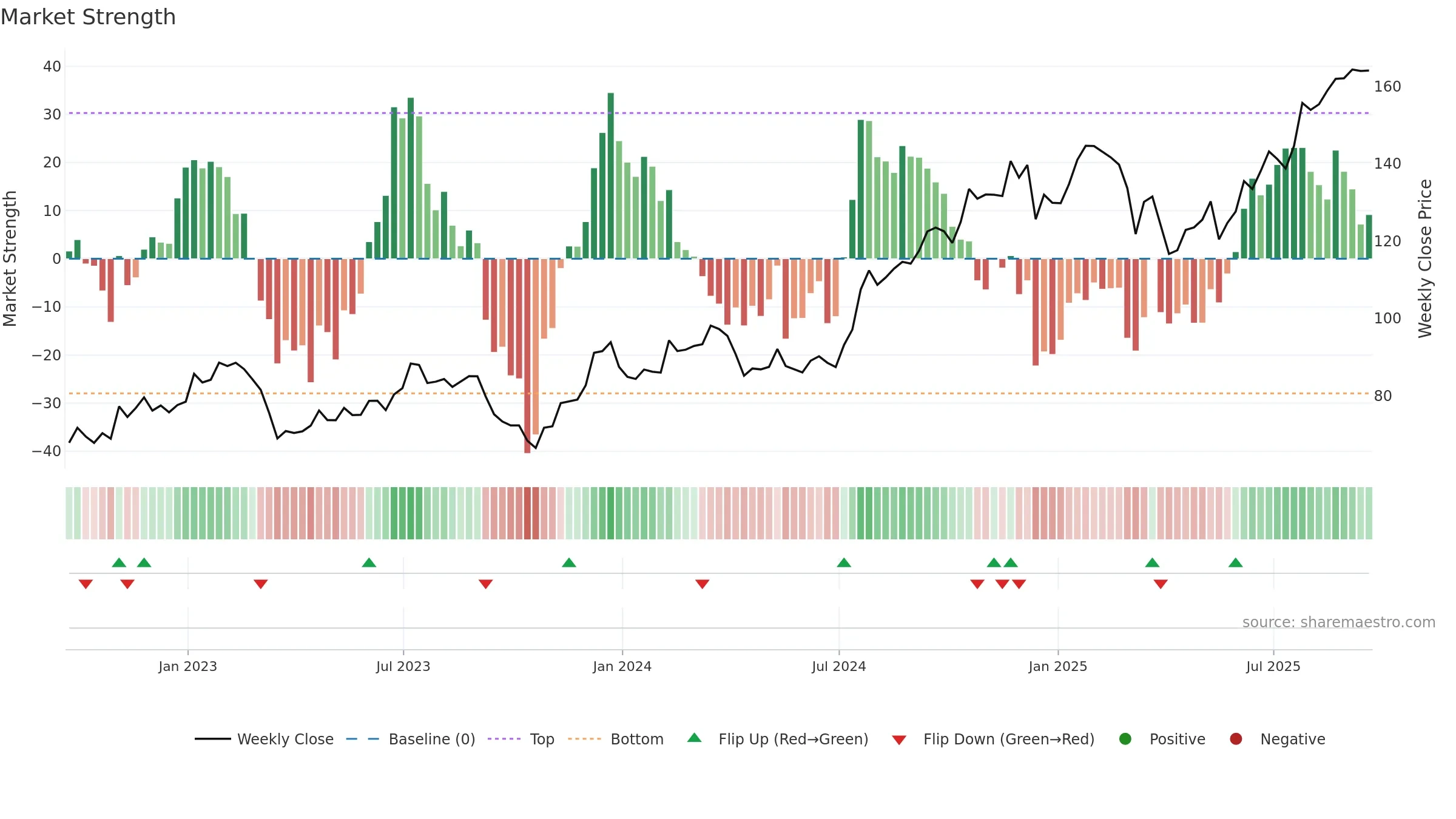This screenshot has height=819, width=1456.
Task: Click the vertical Market Strength axis title
Action: [10, 258]
